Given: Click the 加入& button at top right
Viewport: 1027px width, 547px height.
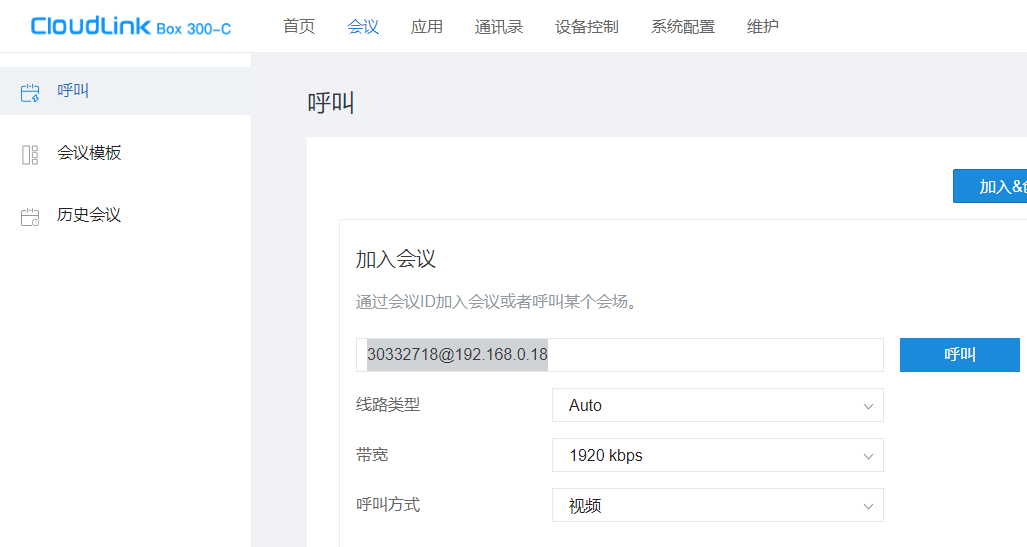Looking at the screenshot, I should point(990,186).
